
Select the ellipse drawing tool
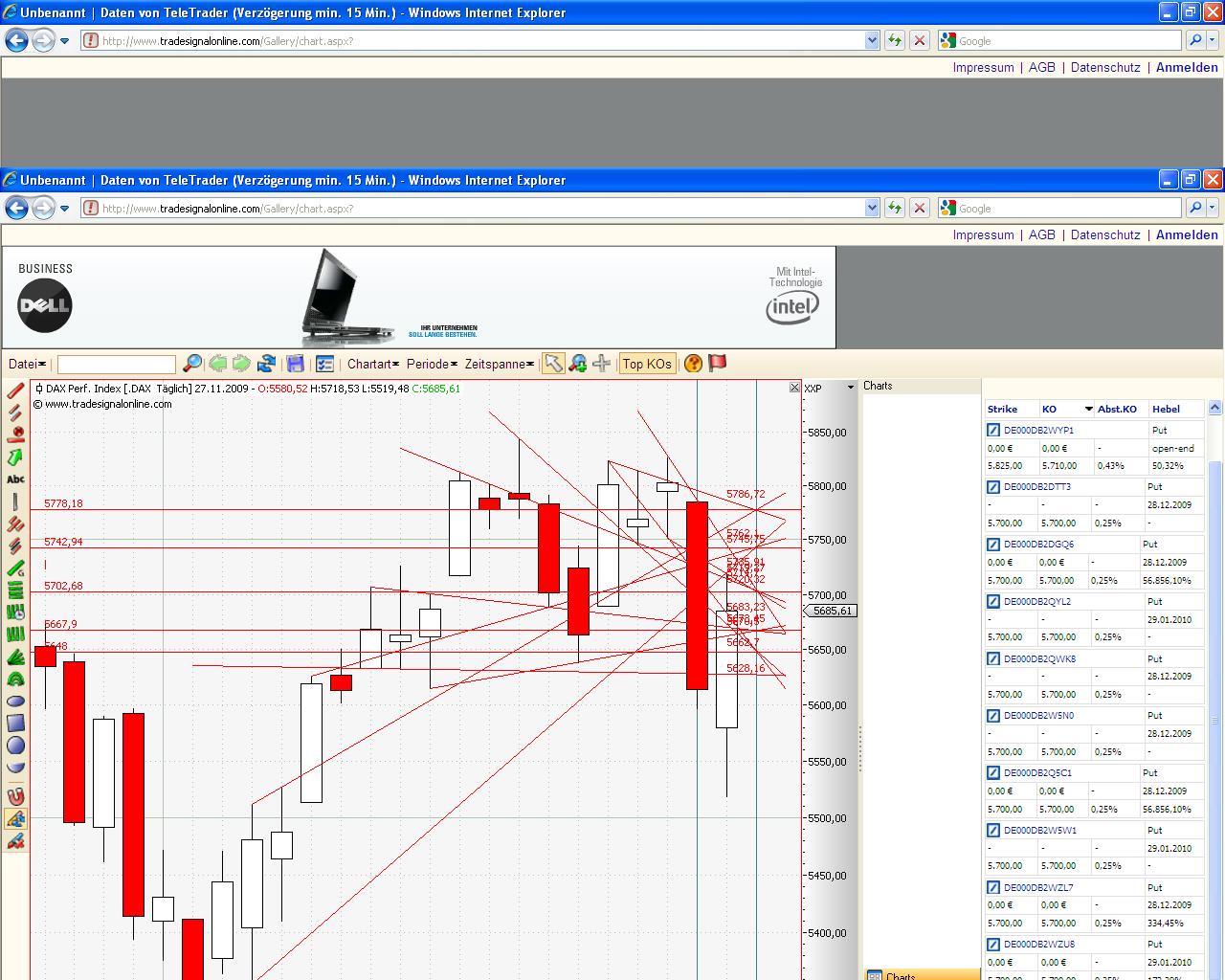[15, 702]
